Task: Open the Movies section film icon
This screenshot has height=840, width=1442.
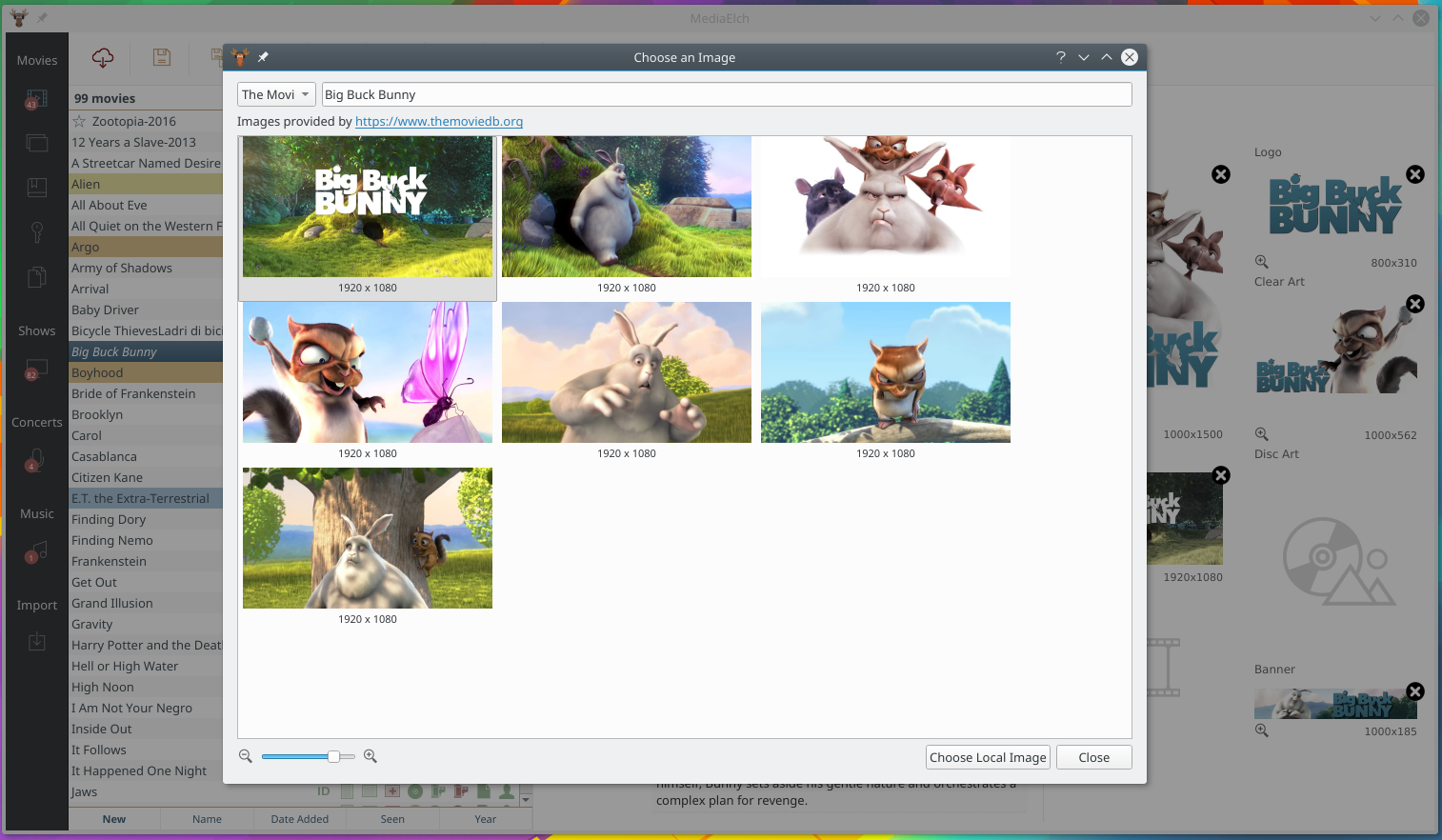Action: [36, 99]
